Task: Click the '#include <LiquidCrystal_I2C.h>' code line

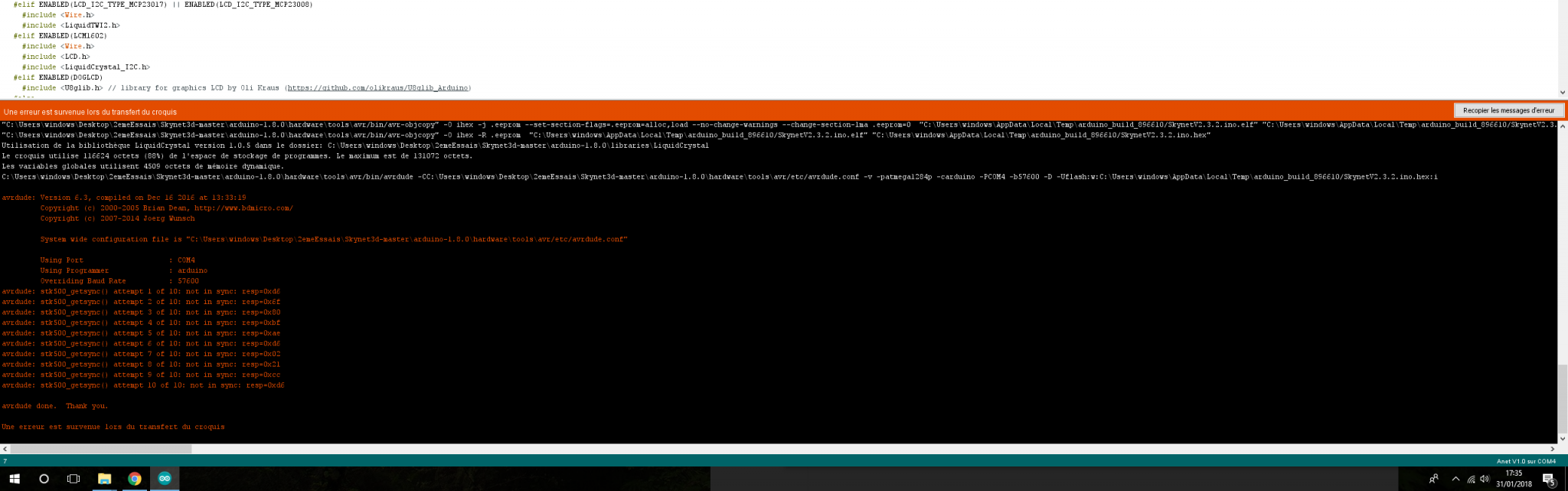Action: (x=86, y=67)
